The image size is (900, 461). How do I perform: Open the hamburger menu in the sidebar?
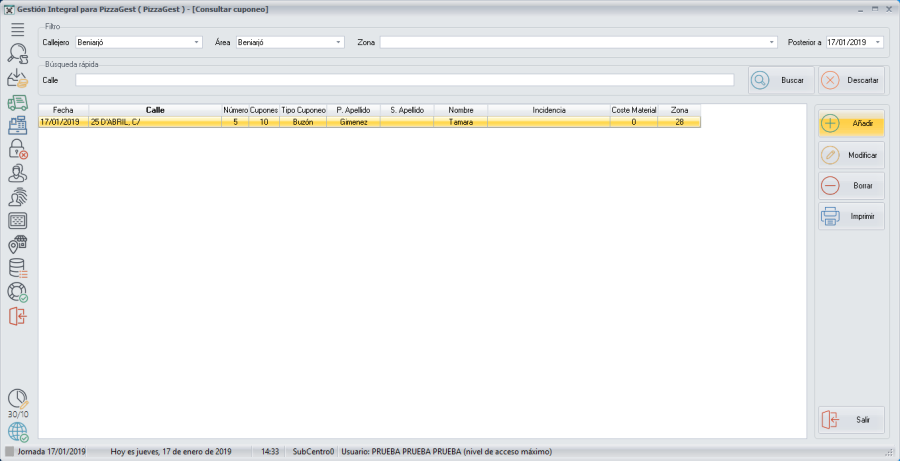point(17,30)
